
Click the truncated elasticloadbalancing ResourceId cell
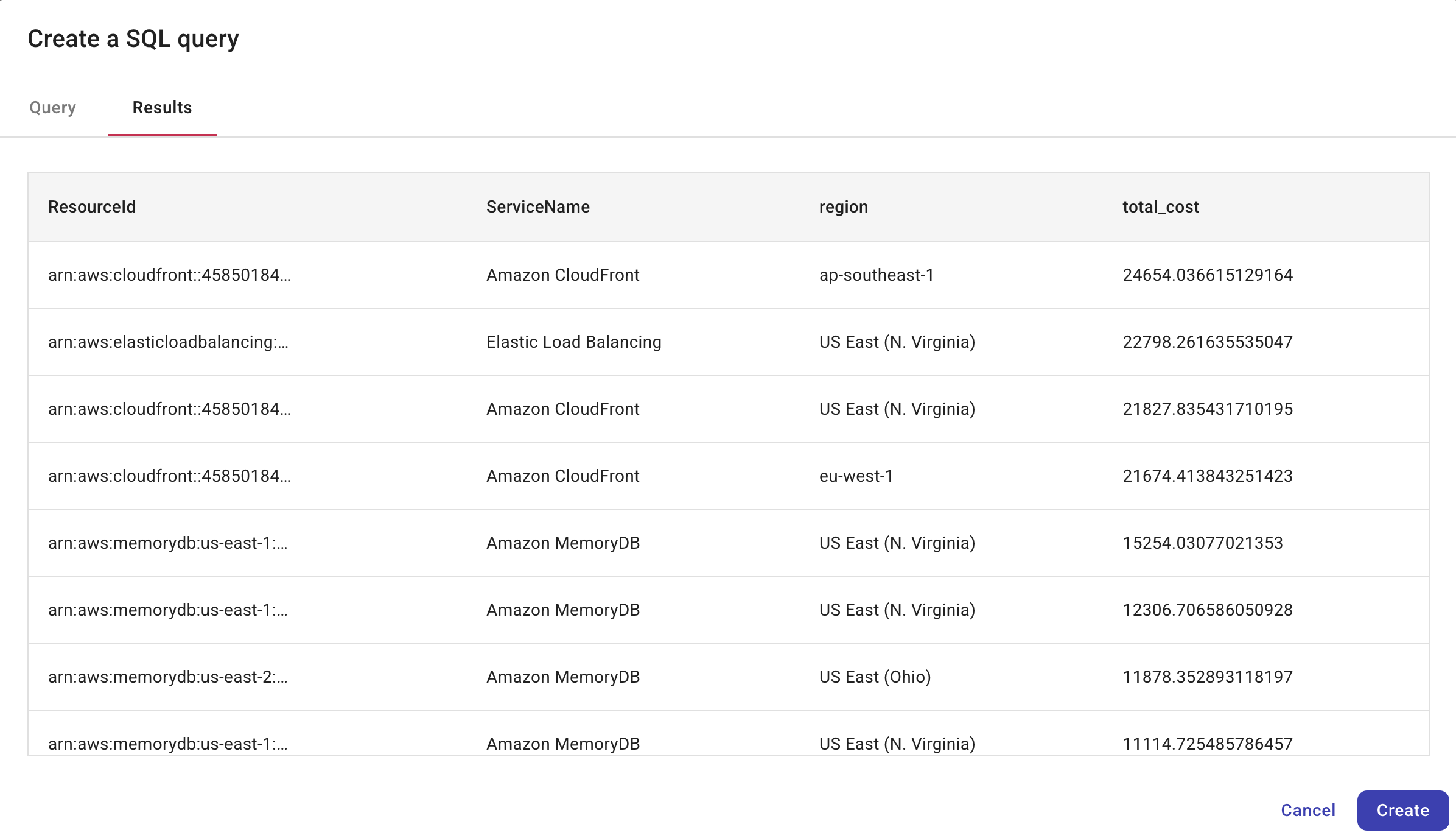click(x=170, y=342)
